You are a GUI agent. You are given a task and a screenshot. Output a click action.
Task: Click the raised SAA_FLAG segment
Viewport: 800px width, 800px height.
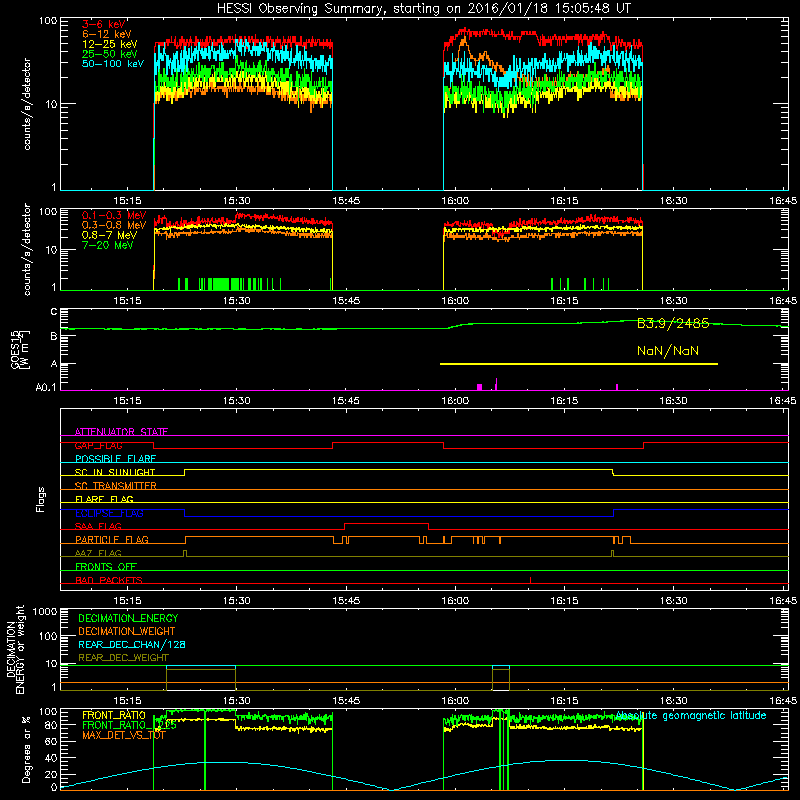387,523
